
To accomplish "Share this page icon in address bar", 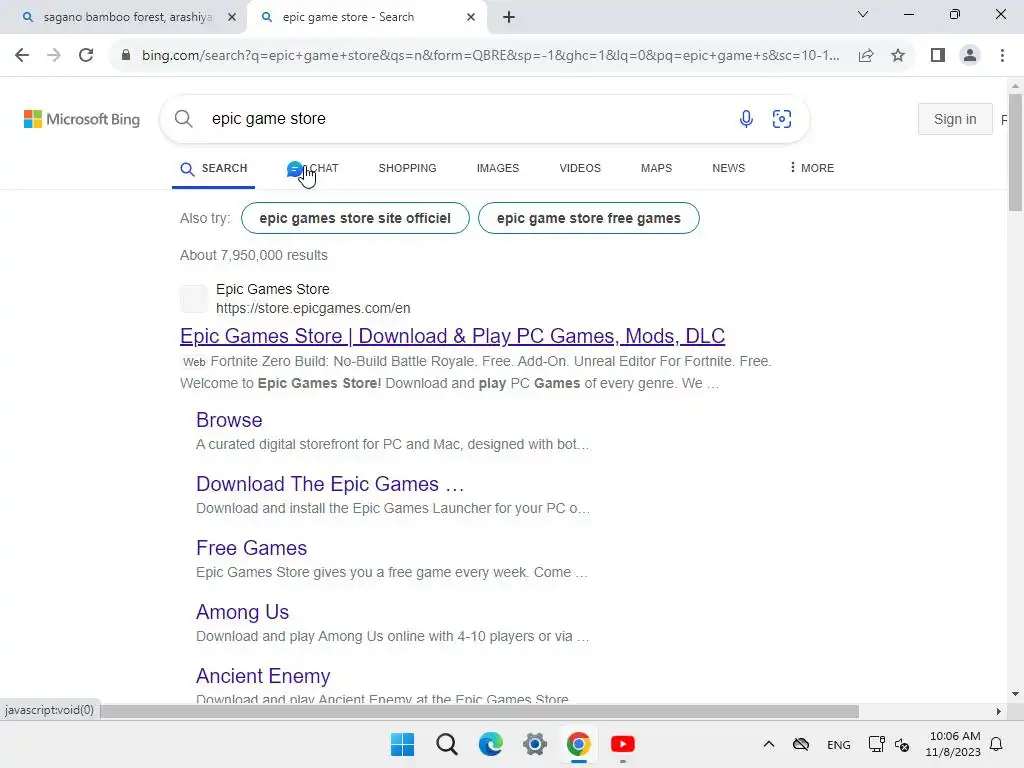I will pyautogui.click(x=866, y=56).
